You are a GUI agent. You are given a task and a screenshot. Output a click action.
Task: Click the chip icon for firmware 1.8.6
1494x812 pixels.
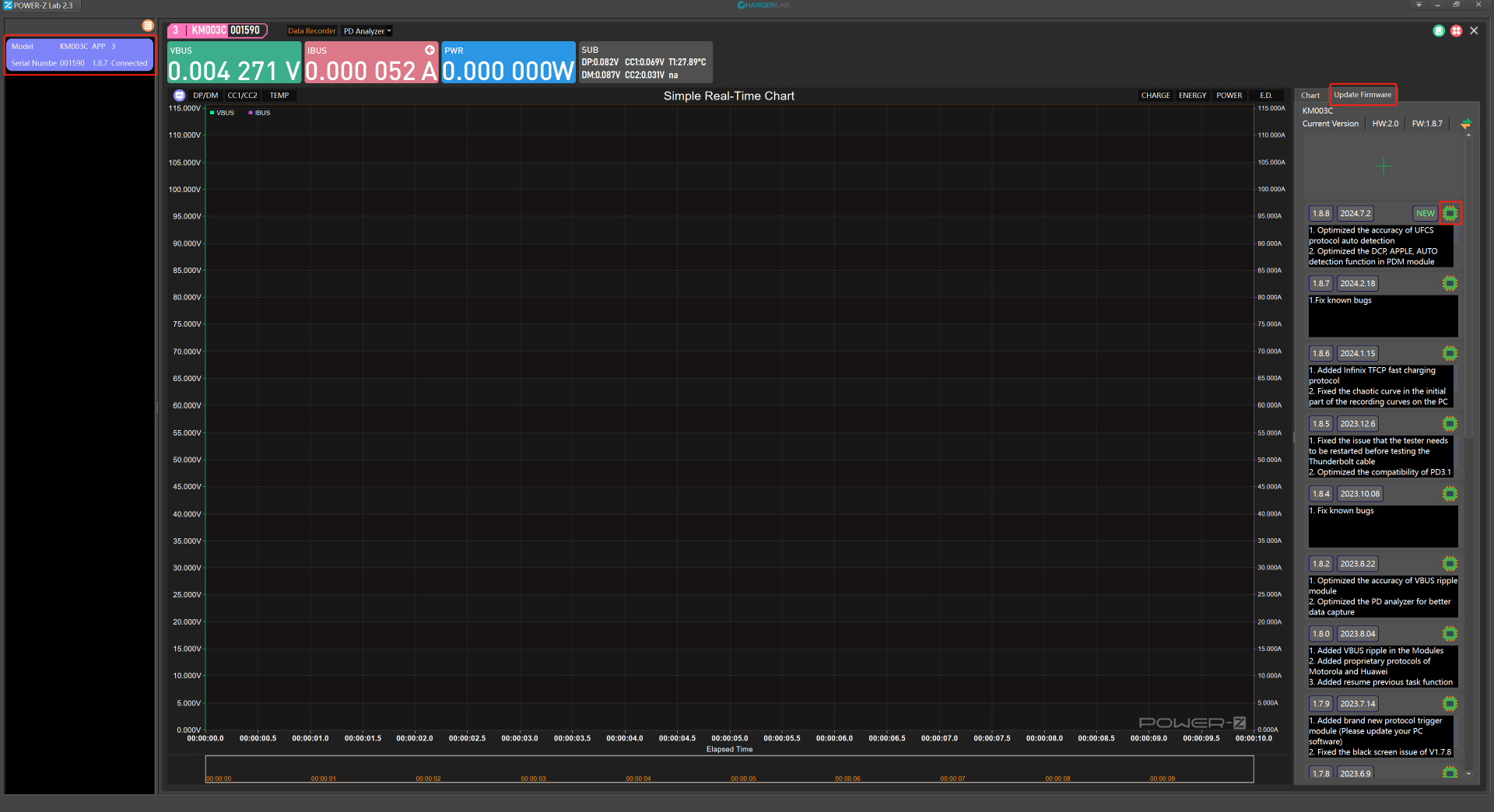click(x=1450, y=353)
